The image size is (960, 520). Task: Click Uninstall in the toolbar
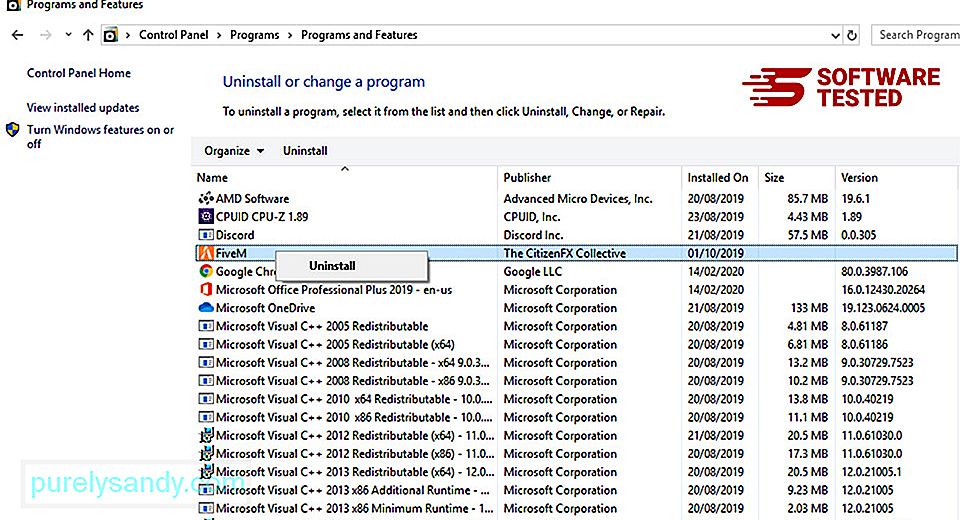pos(305,151)
